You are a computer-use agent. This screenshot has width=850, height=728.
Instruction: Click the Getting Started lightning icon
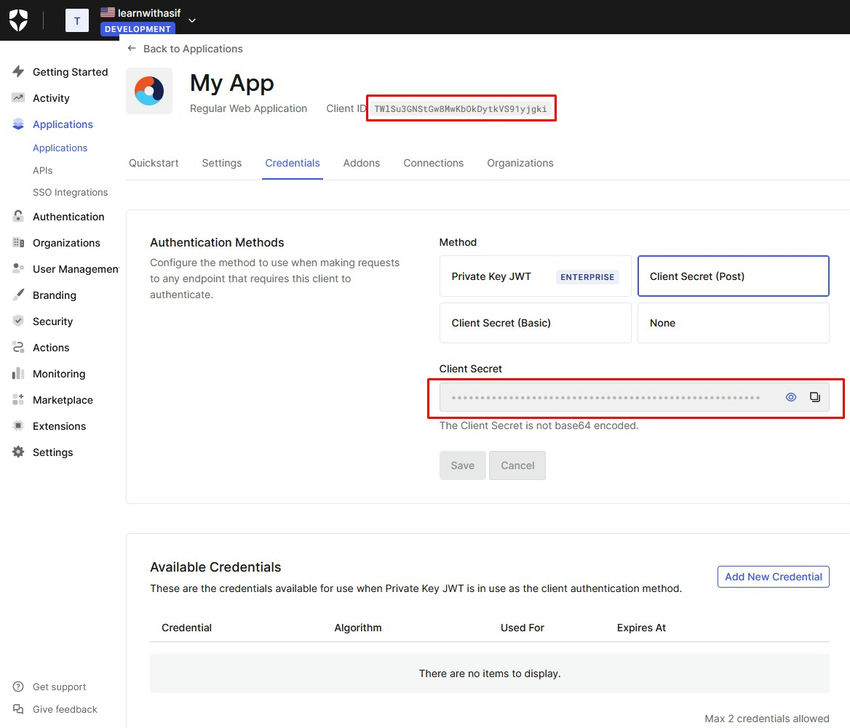tap(18, 72)
